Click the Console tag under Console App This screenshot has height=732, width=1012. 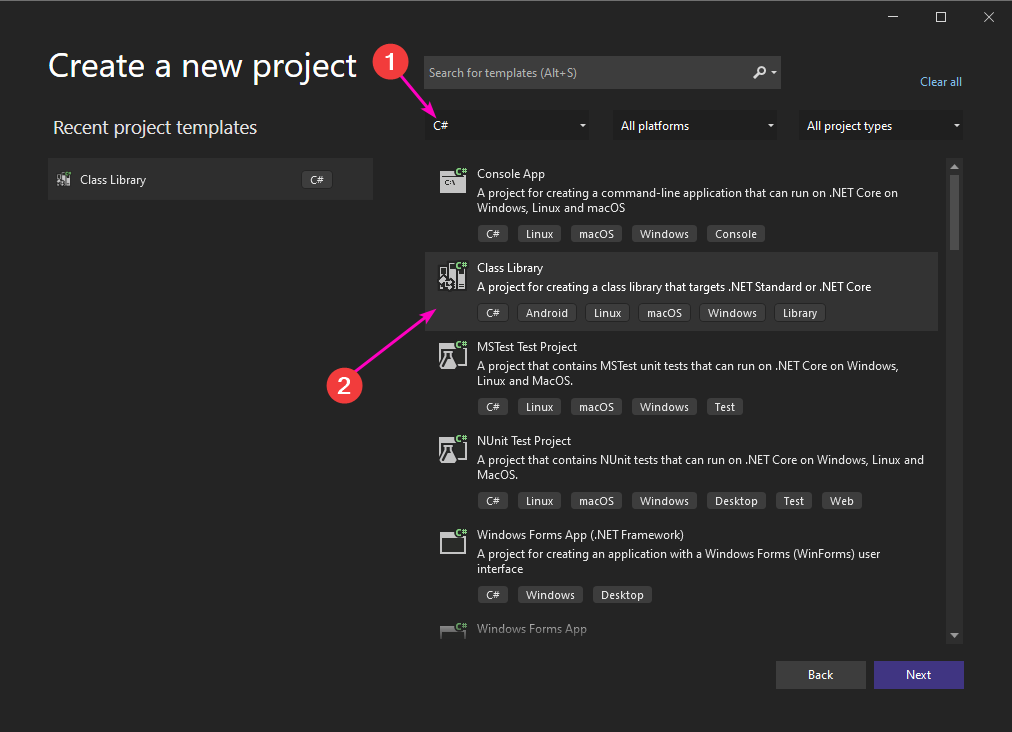[736, 234]
